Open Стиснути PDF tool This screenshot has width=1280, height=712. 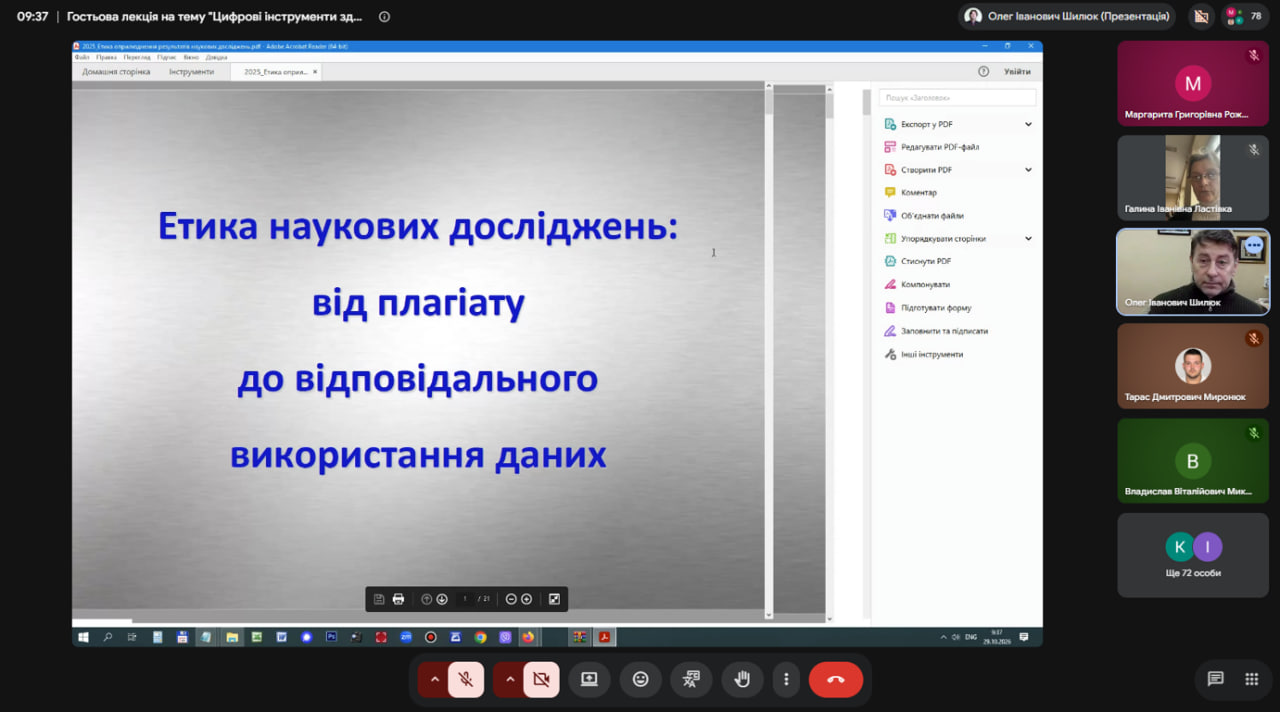(925, 261)
